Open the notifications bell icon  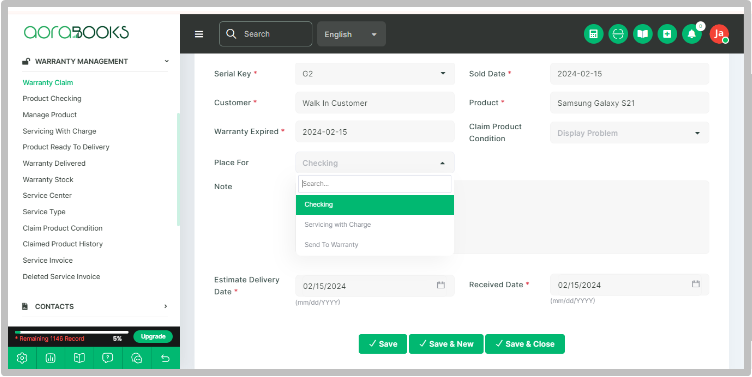coord(692,34)
